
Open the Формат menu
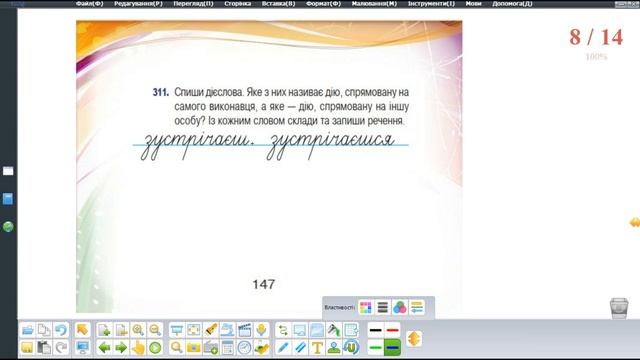pos(323,4)
